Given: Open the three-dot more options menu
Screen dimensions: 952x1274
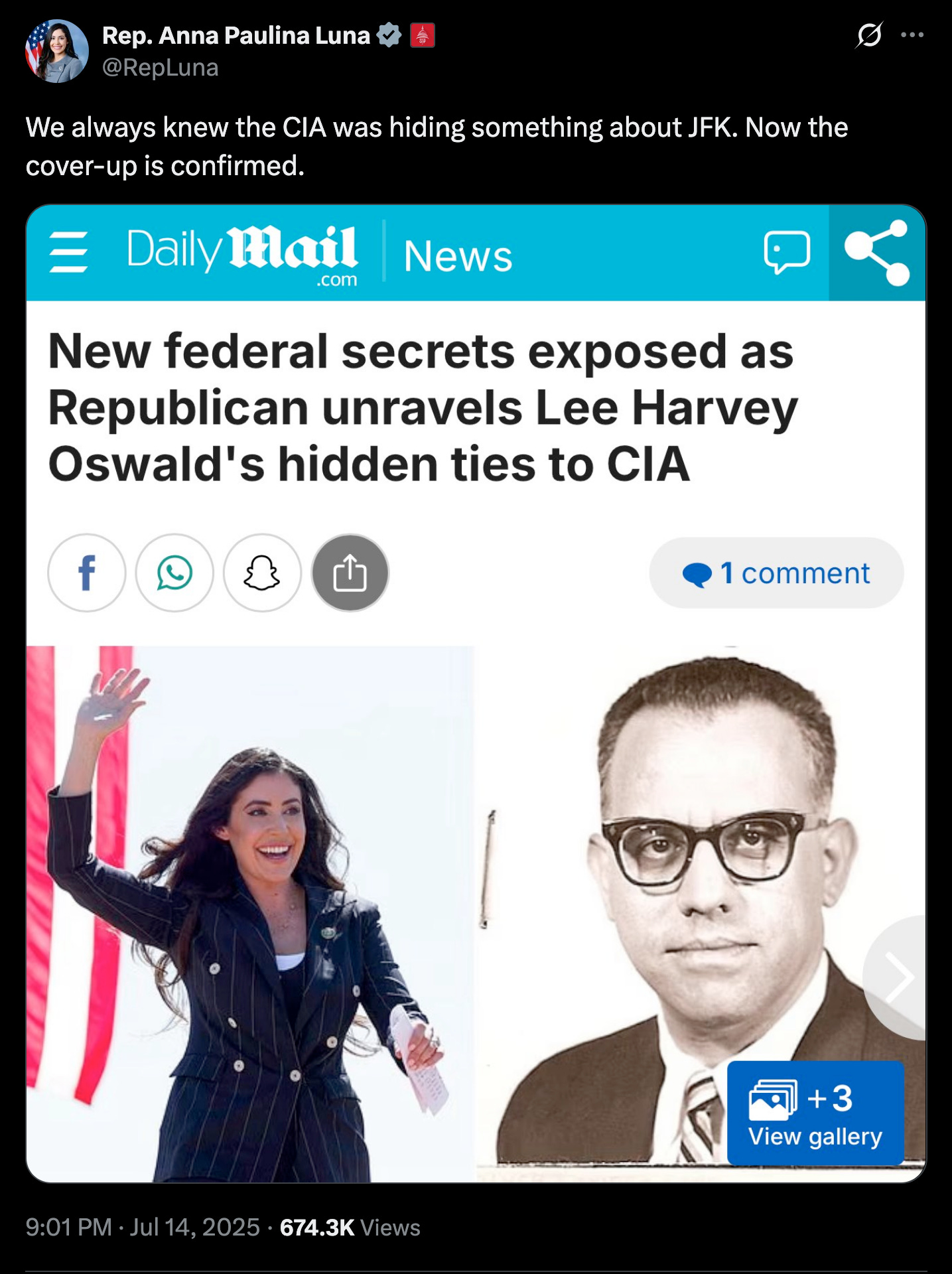Looking at the screenshot, I should coord(912,35).
